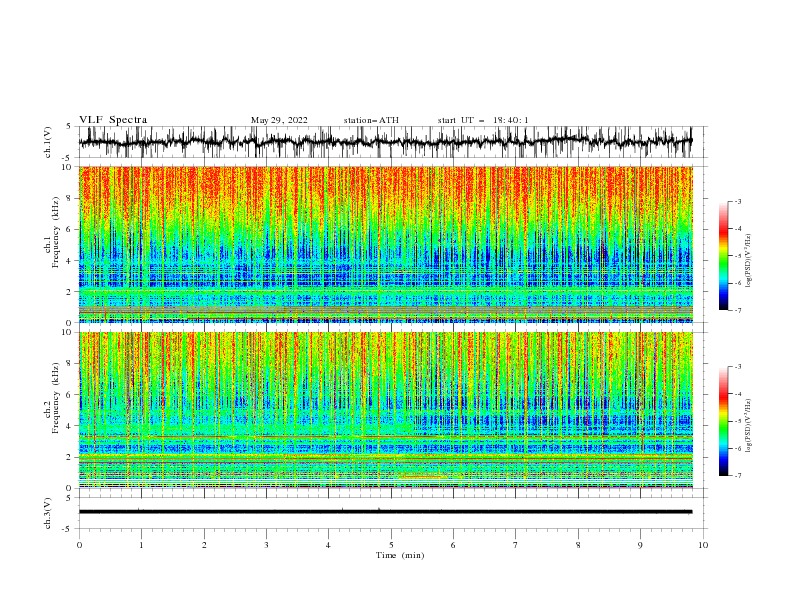This screenshot has height=612, width=792.
Task: Click the "ch.1(V)" axis label
Action: pyautogui.click(x=48, y=142)
